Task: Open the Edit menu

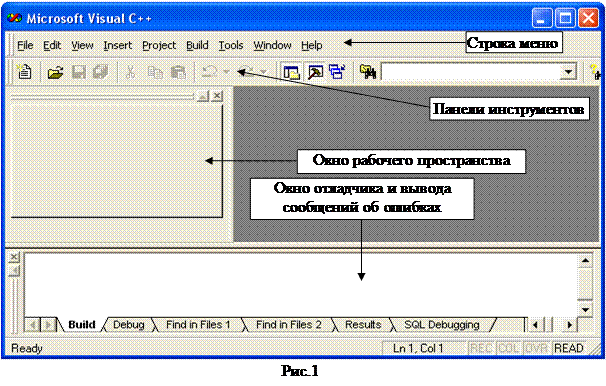Action: tap(52, 46)
